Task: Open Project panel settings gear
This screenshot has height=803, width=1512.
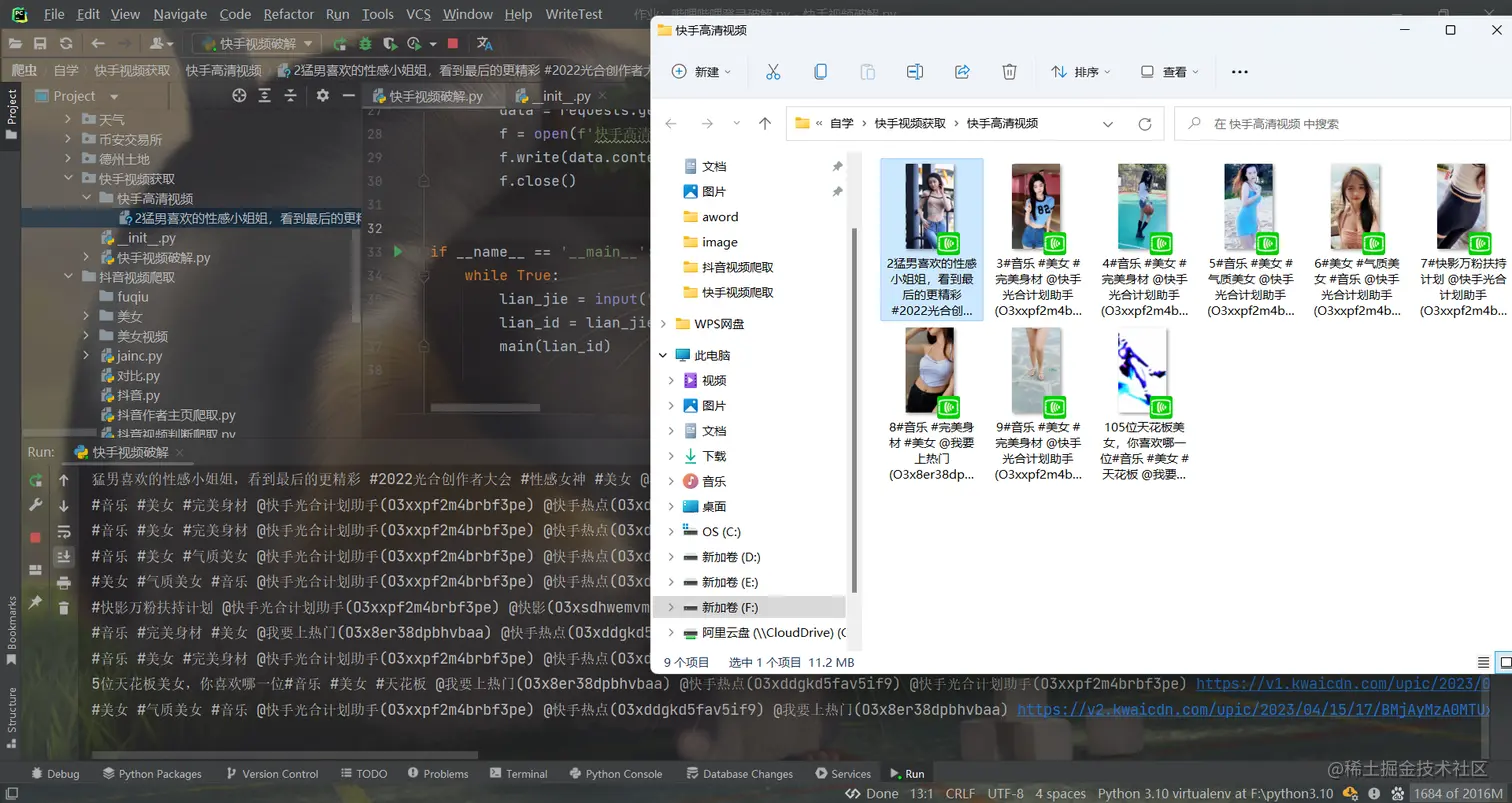Action: tap(322, 96)
